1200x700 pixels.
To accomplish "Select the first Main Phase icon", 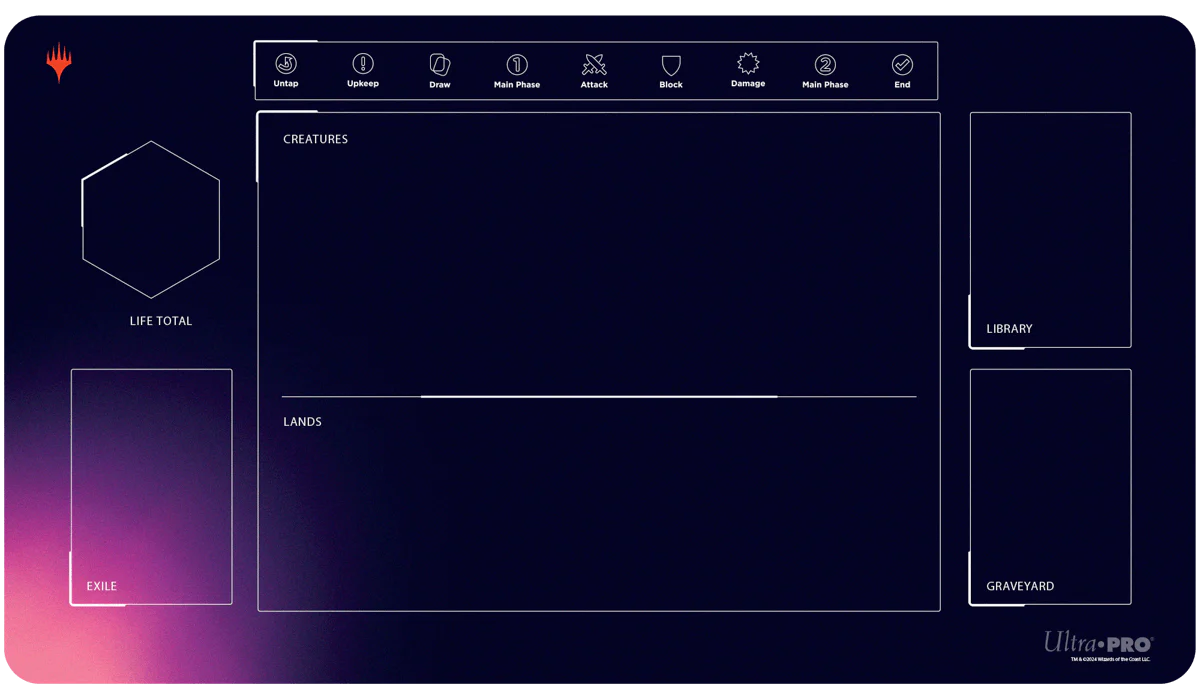I will (x=517, y=65).
